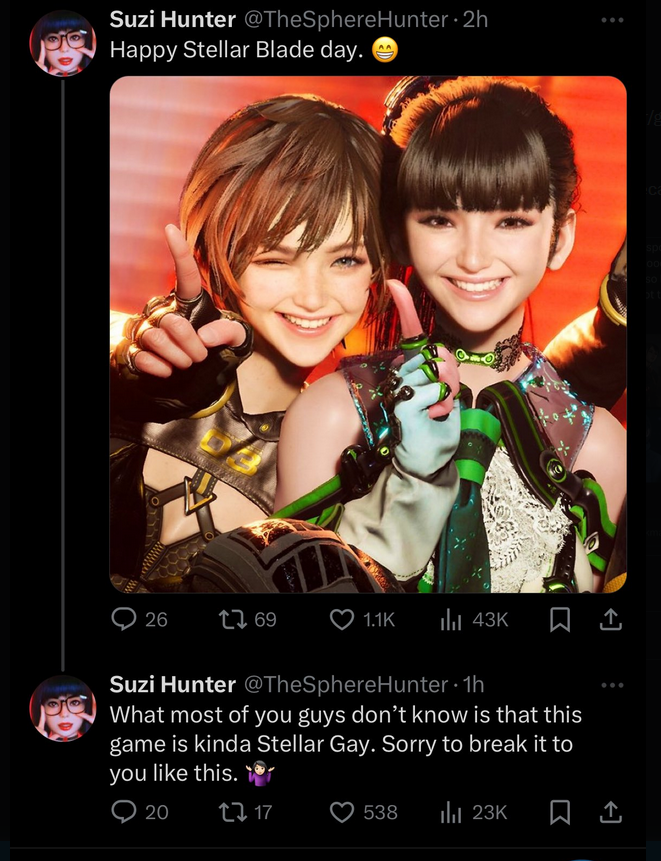The height and width of the screenshot is (861, 661).
Task: View analytics showing 43K views
Action: tap(474, 620)
